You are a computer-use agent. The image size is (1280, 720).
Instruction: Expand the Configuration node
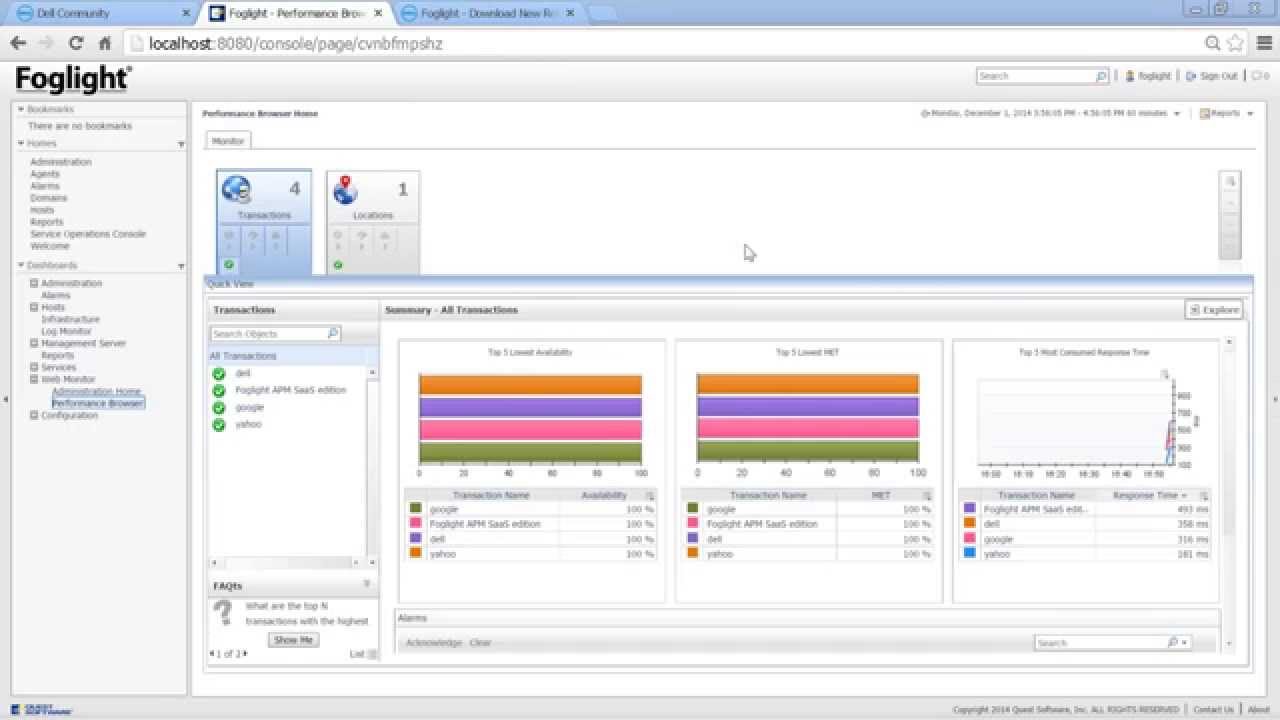click(34, 416)
